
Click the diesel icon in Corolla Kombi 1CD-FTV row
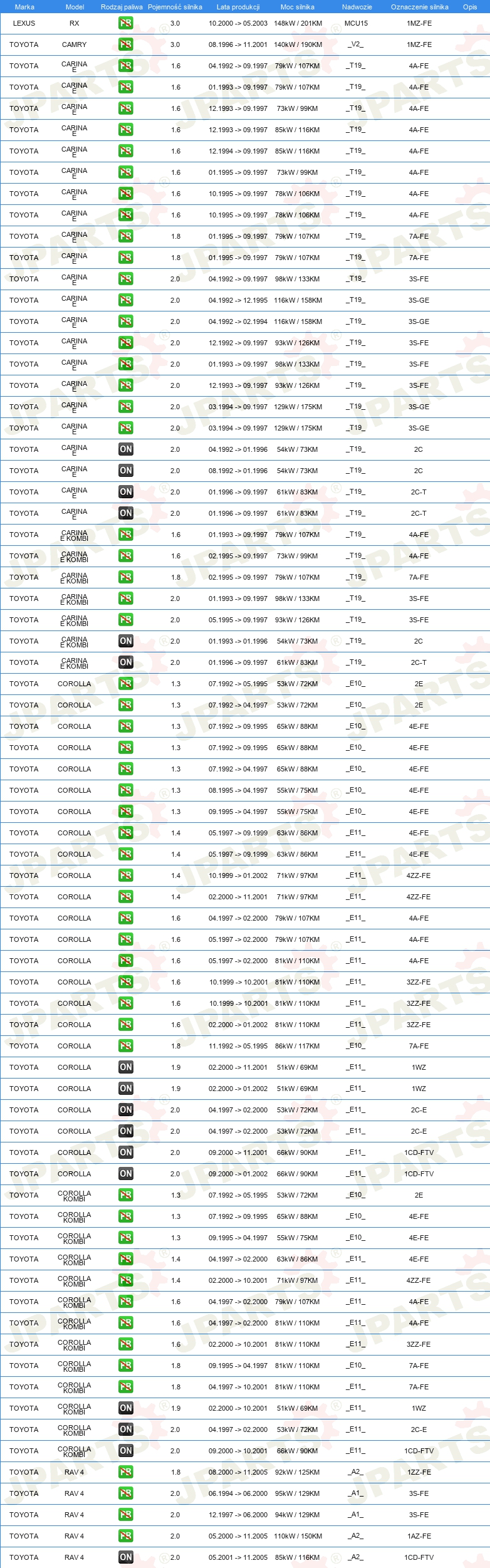click(125, 1451)
